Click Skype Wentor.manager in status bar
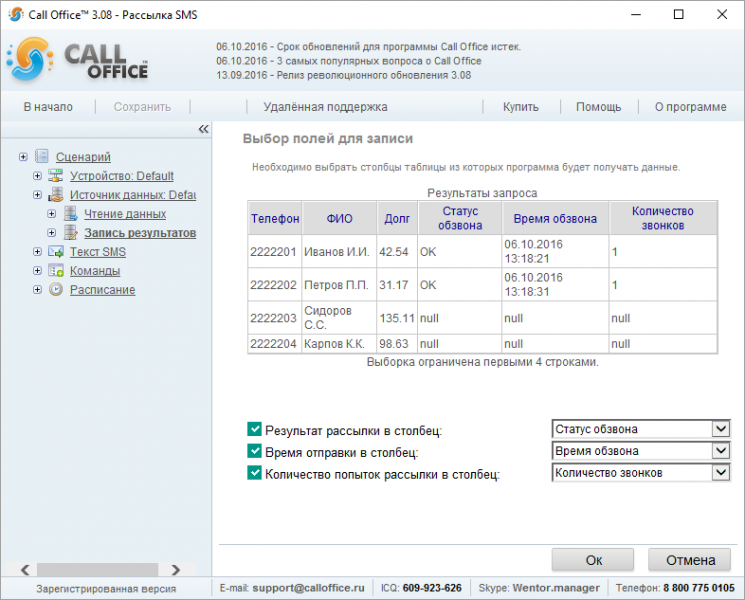This screenshot has width=745, height=600. (x=556, y=588)
